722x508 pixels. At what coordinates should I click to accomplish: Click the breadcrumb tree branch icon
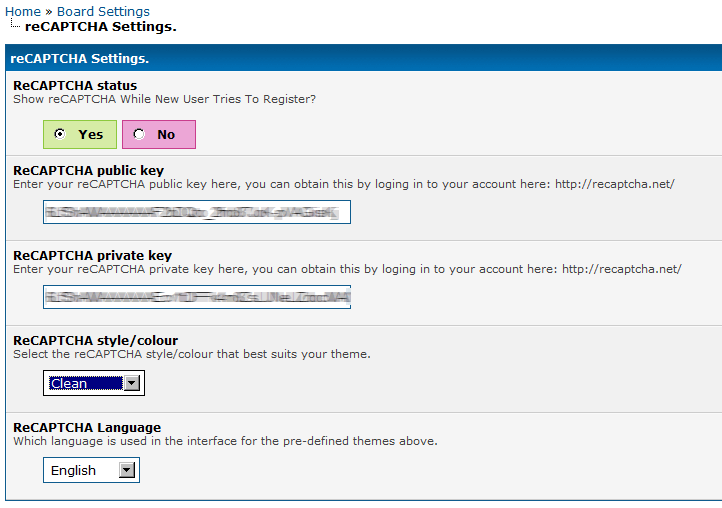[x=14, y=25]
